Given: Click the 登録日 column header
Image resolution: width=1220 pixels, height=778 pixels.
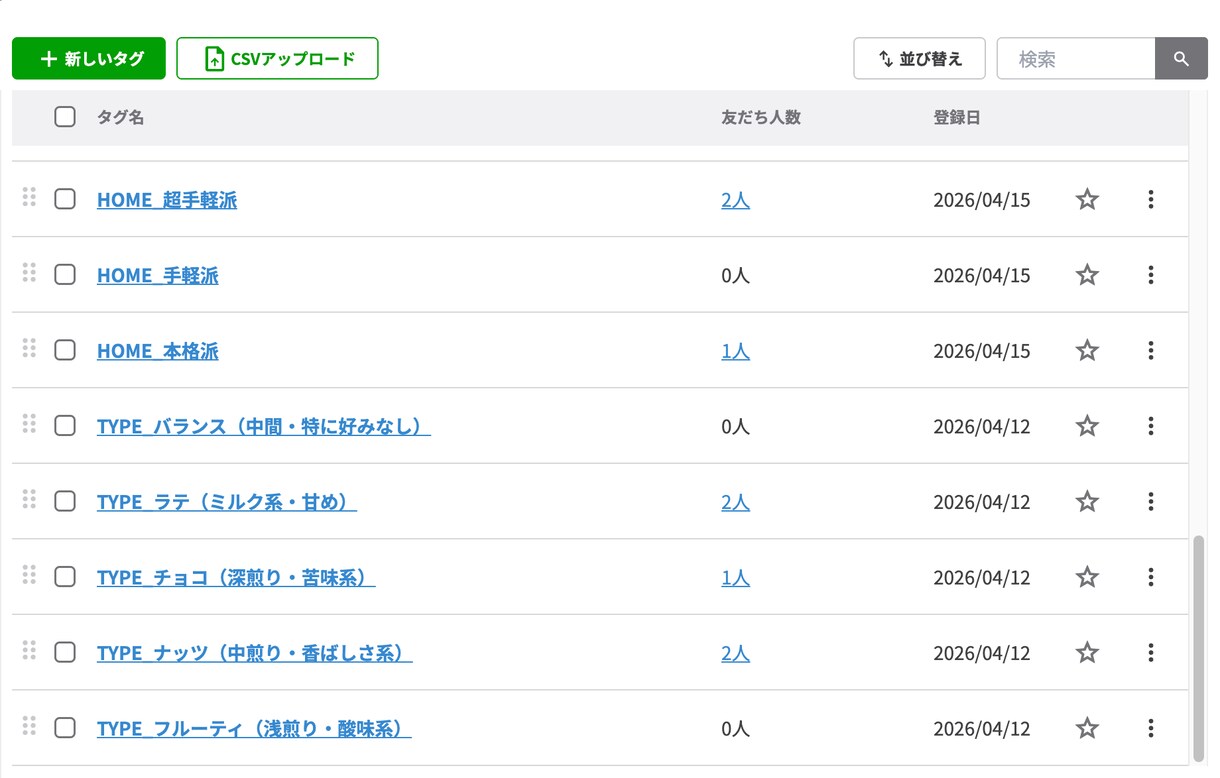Looking at the screenshot, I should pos(957,117).
